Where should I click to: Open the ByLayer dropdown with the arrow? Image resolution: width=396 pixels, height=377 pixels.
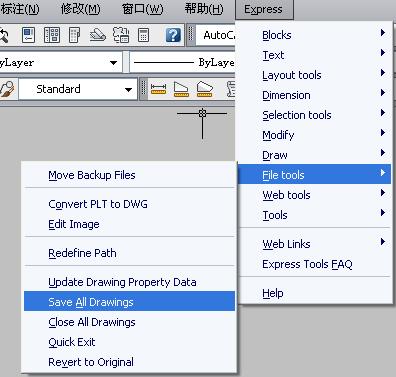(x=113, y=62)
